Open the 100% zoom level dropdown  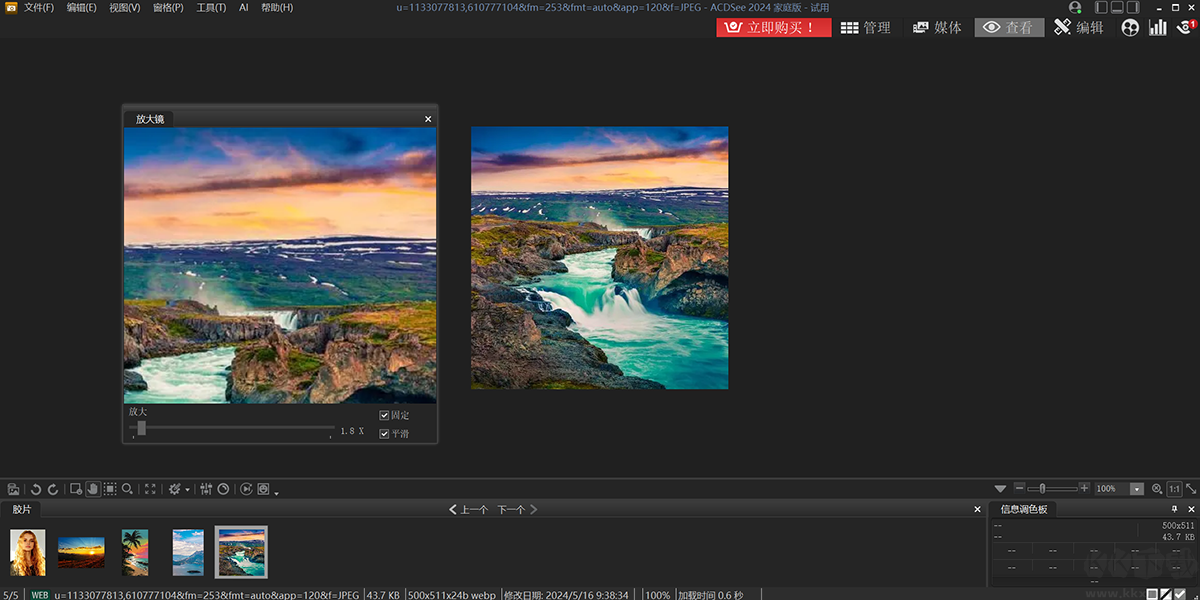coord(1136,489)
